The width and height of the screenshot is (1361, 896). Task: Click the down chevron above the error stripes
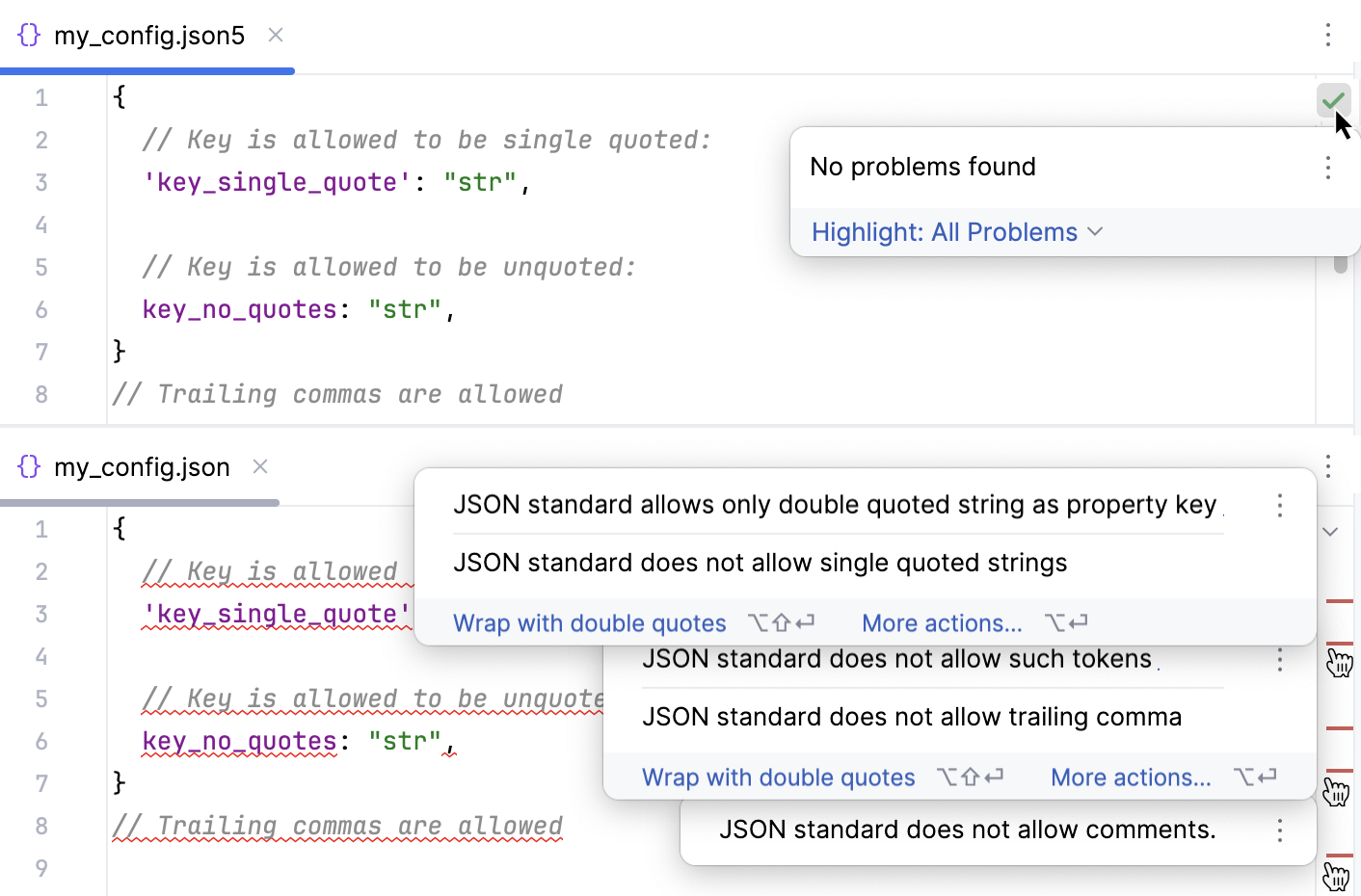[1329, 531]
